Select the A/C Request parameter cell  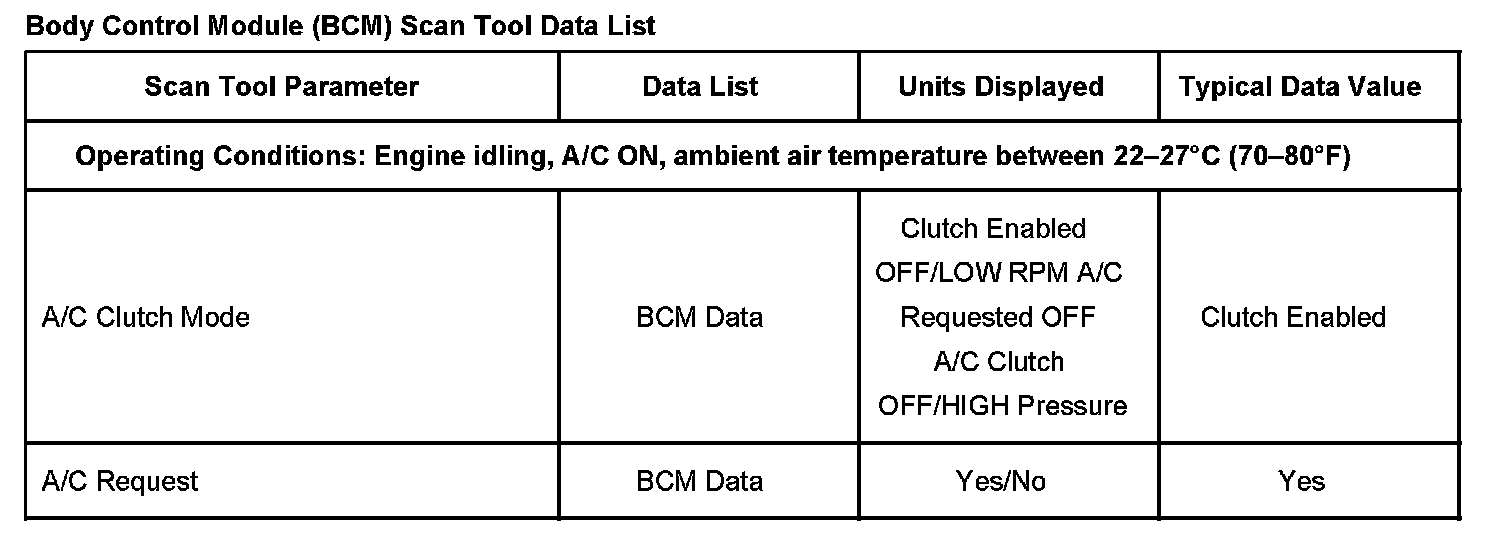pos(120,482)
